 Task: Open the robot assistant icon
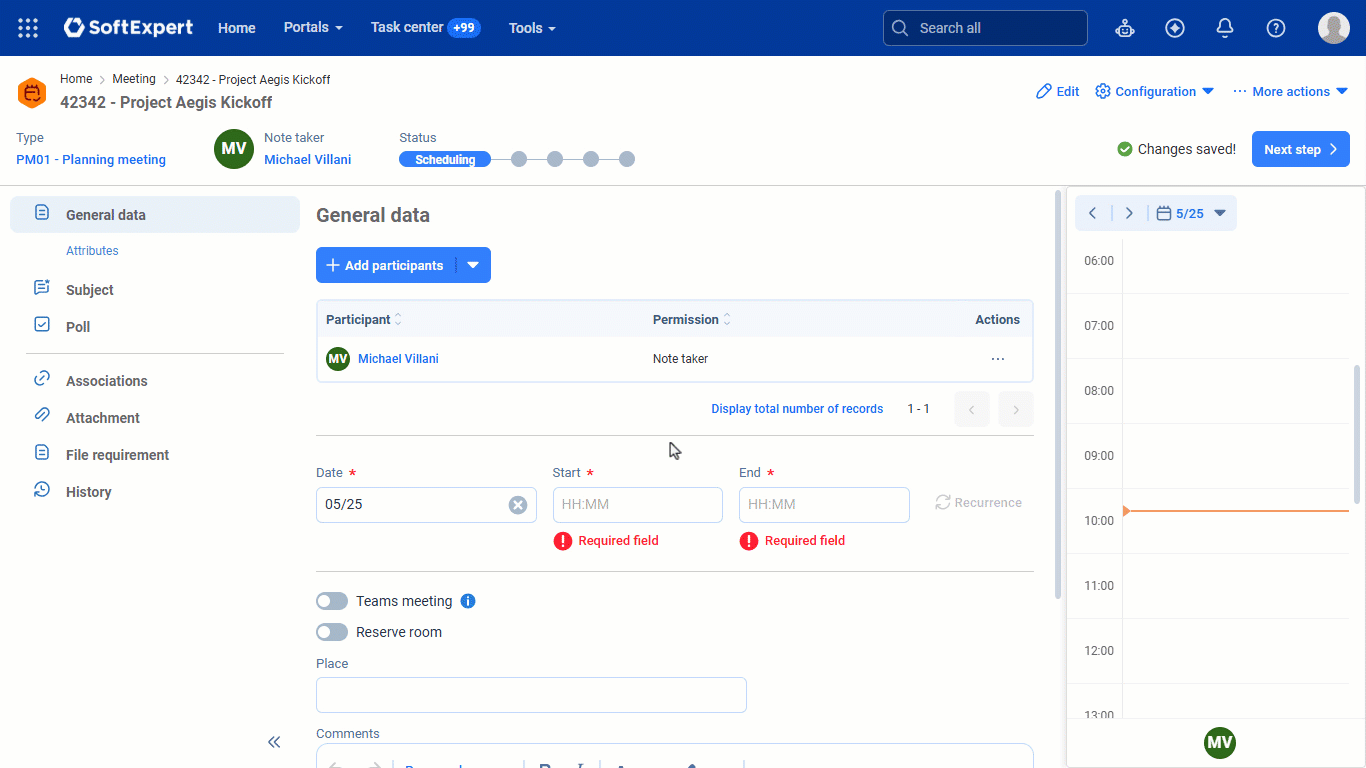coord(1125,28)
